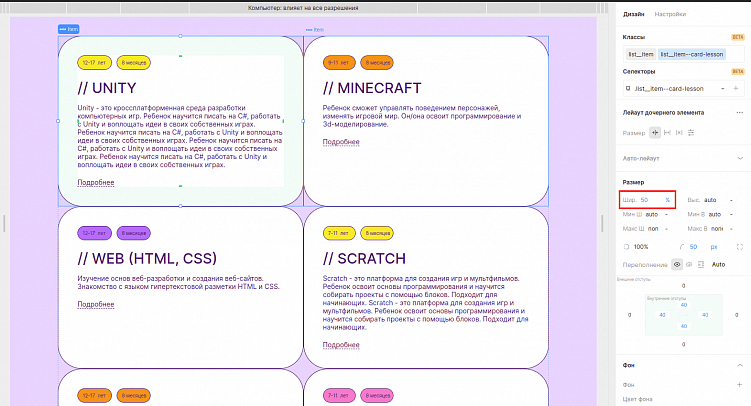Collapse the Фон section chevron

tap(740, 365)
